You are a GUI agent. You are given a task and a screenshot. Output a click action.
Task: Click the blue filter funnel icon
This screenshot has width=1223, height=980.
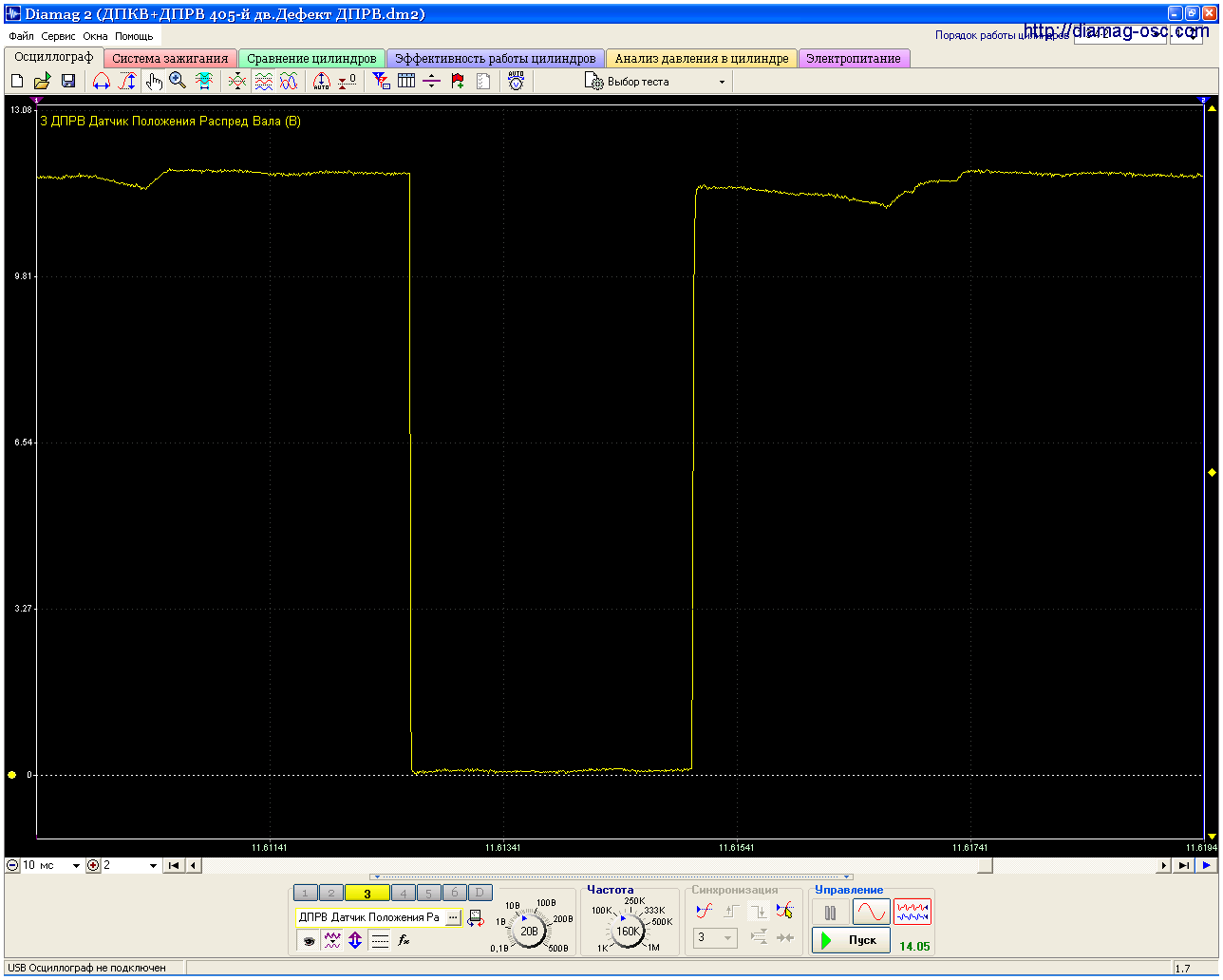381,82
